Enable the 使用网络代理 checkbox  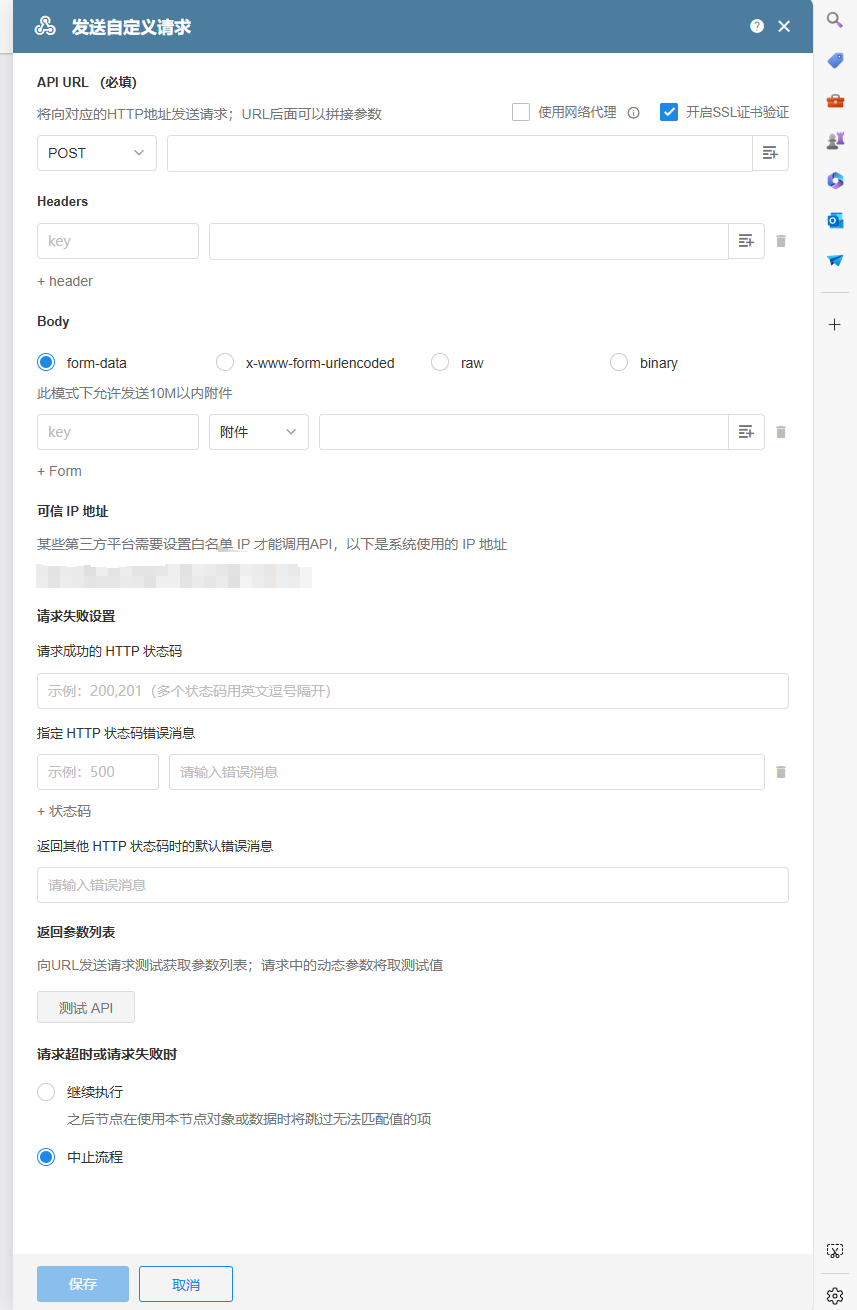coord(521,112)
